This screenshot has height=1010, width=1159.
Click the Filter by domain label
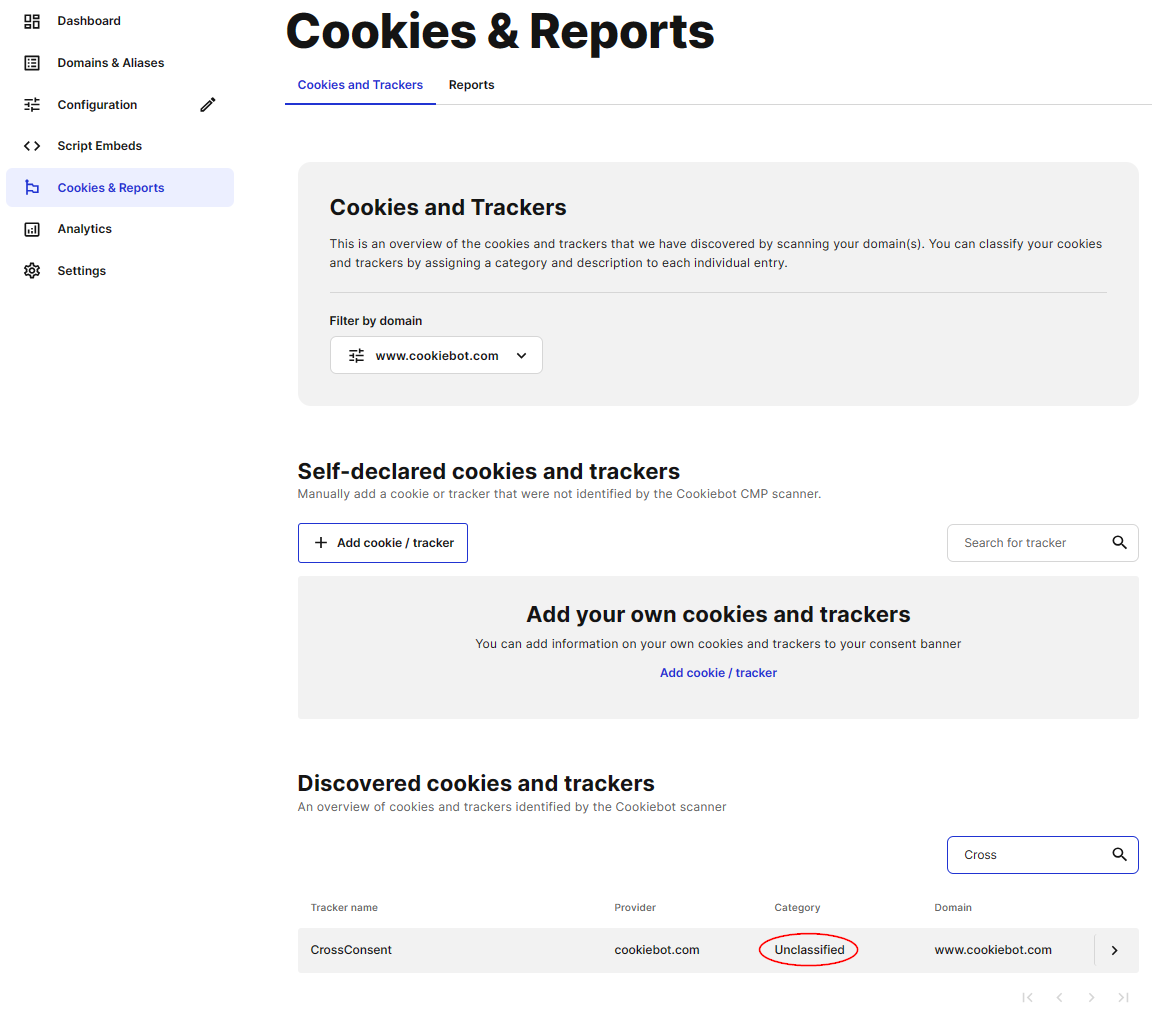(375, 321)
